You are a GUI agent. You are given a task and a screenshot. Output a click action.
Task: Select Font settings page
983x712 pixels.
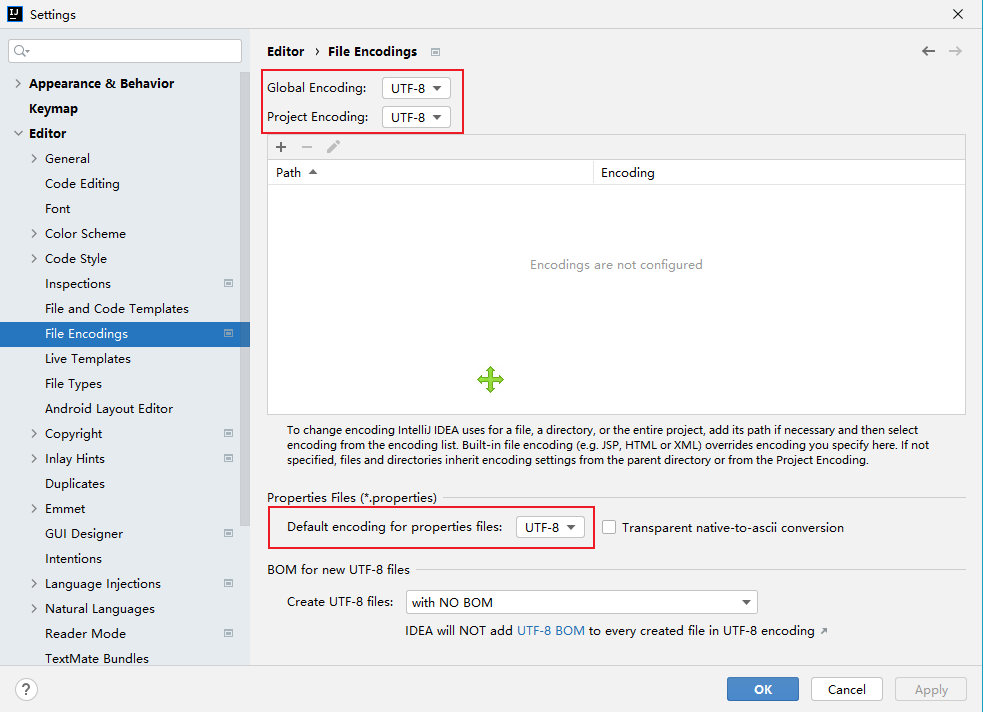click(58, 209)
